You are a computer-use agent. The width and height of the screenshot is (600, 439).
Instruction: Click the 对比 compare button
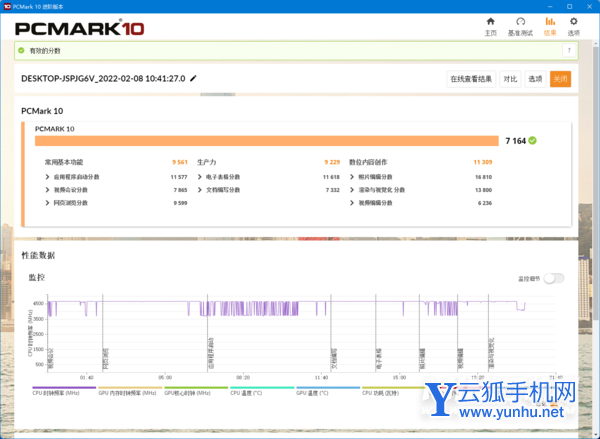click(510, 79)
